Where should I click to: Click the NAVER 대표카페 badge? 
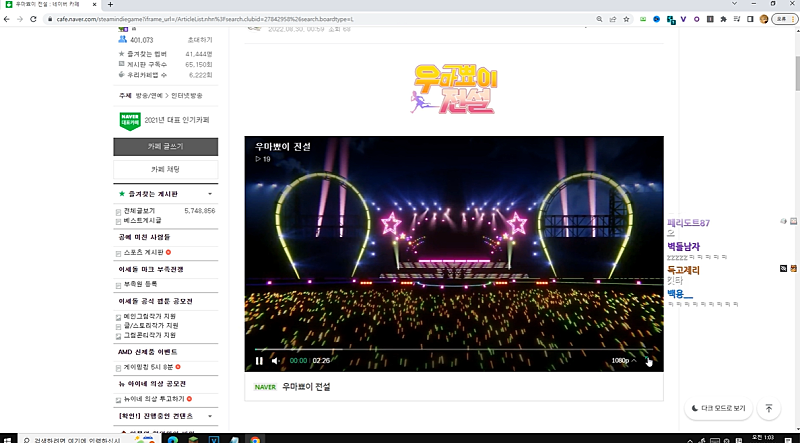click(x=130, y=120)
